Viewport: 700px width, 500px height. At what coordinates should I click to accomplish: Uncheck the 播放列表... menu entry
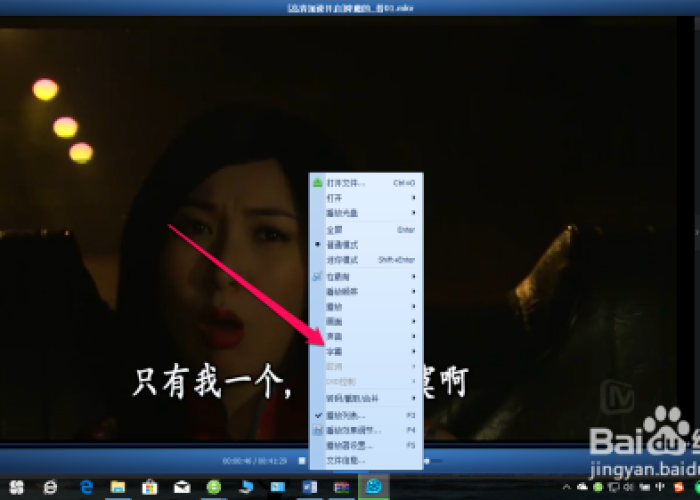click(x=366, y=415)
